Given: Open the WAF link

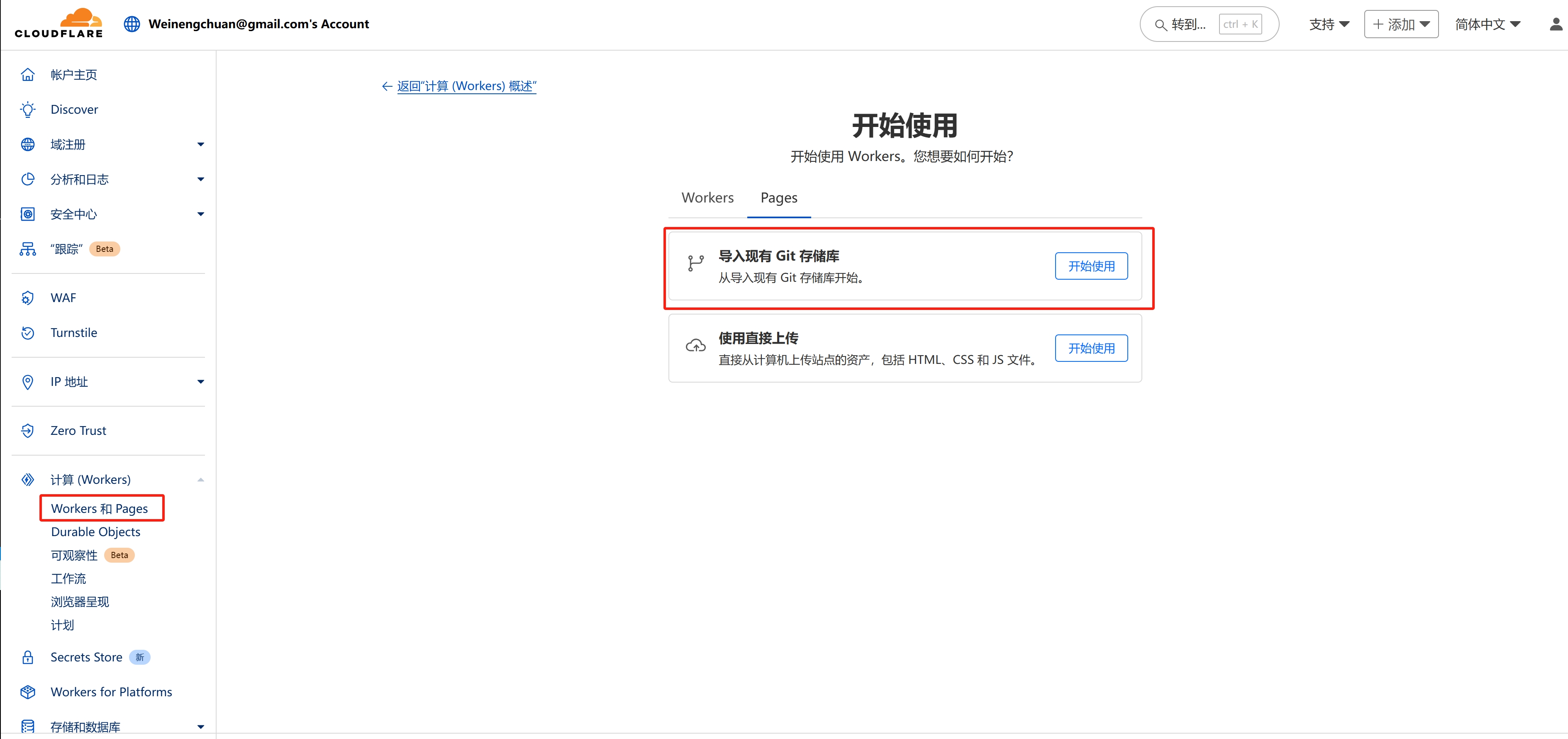Looking at the screenshot, I should click(63, 298).
